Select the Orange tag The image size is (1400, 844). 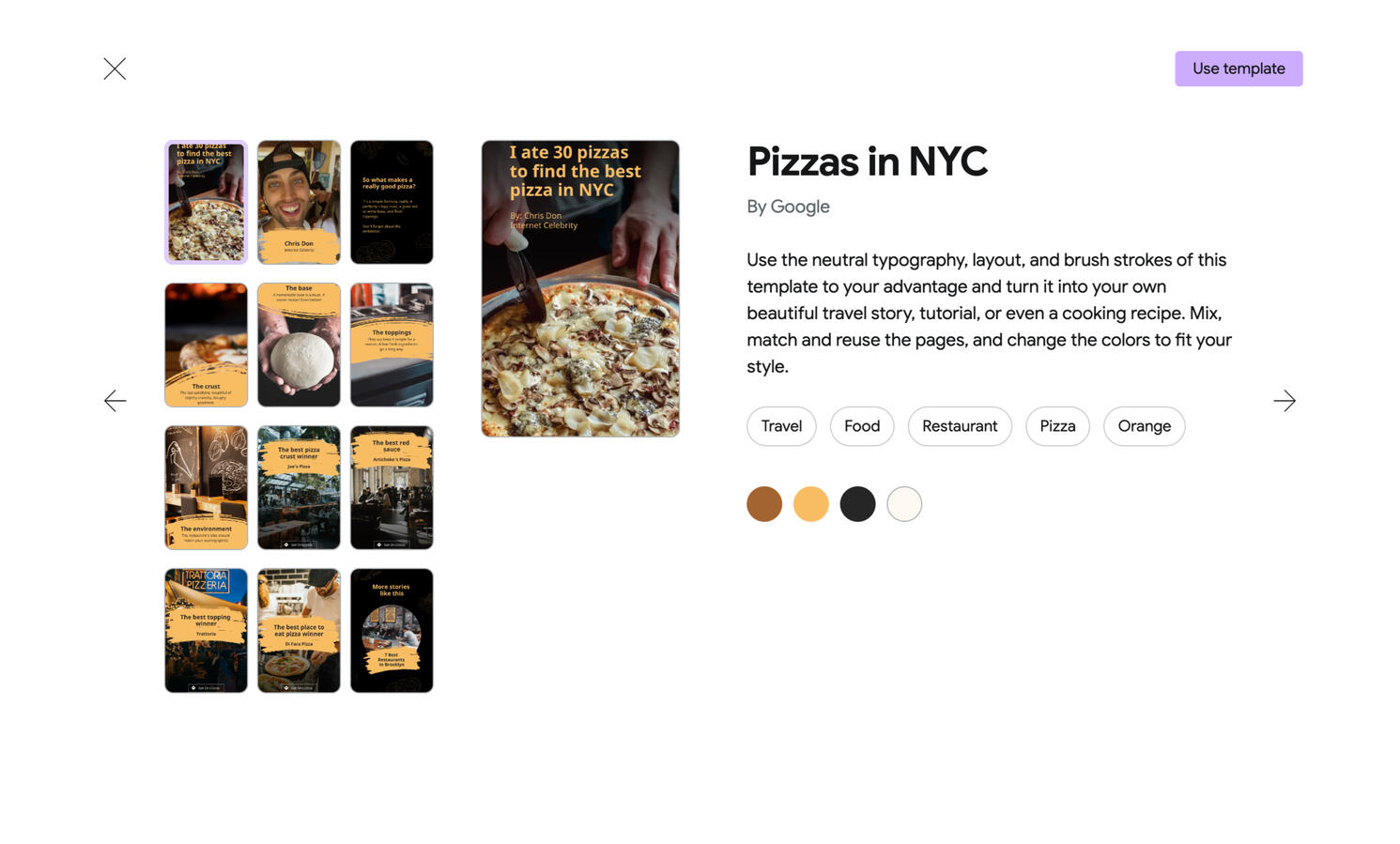(1144, 426)
